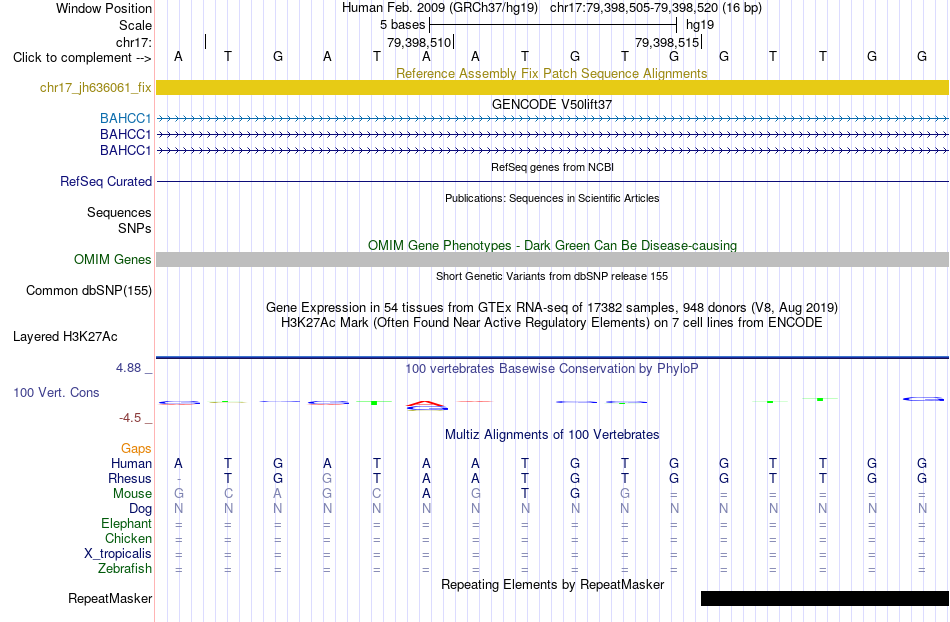The height and width of the screenshot is (622, 950).
Task: Open the RepeatMasker black repeat element
Action: (x=825, y=598)
